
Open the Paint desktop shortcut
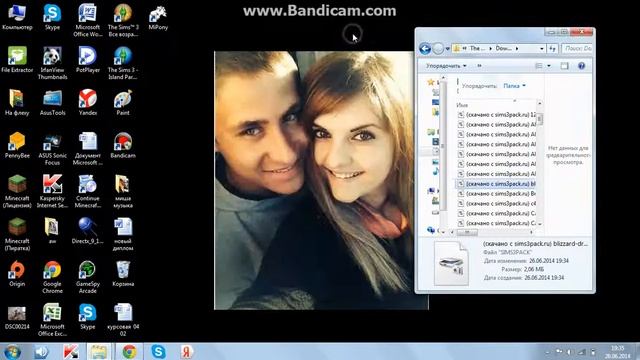123,102
